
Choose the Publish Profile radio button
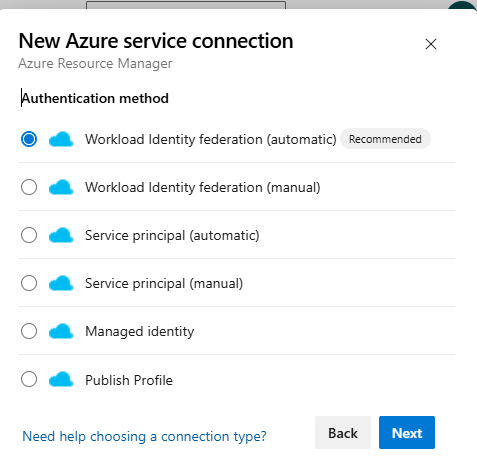29,379
